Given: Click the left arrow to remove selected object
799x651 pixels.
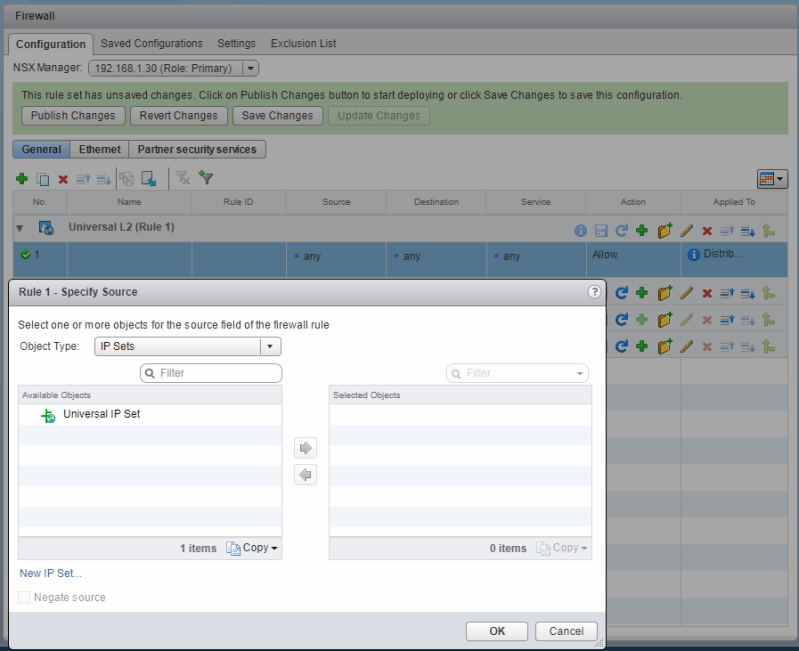Looking at the screenshot, I should click(306, 475).
